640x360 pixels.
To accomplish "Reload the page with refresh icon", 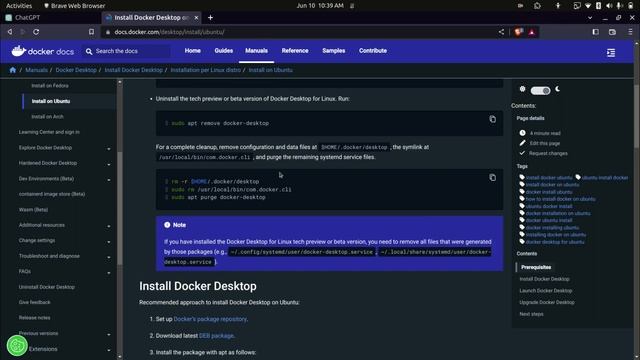I will pos(36,32).
